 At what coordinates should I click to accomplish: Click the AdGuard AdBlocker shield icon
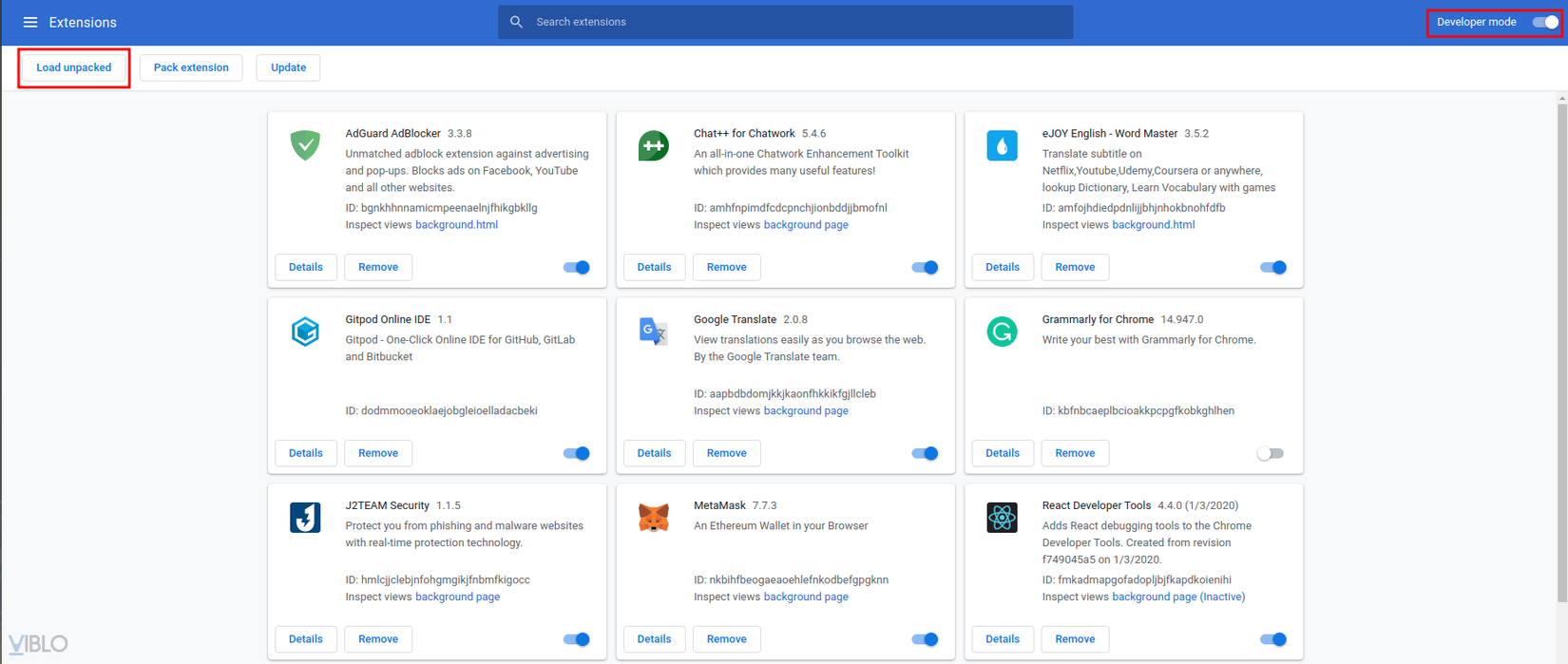tap(305, 145)
